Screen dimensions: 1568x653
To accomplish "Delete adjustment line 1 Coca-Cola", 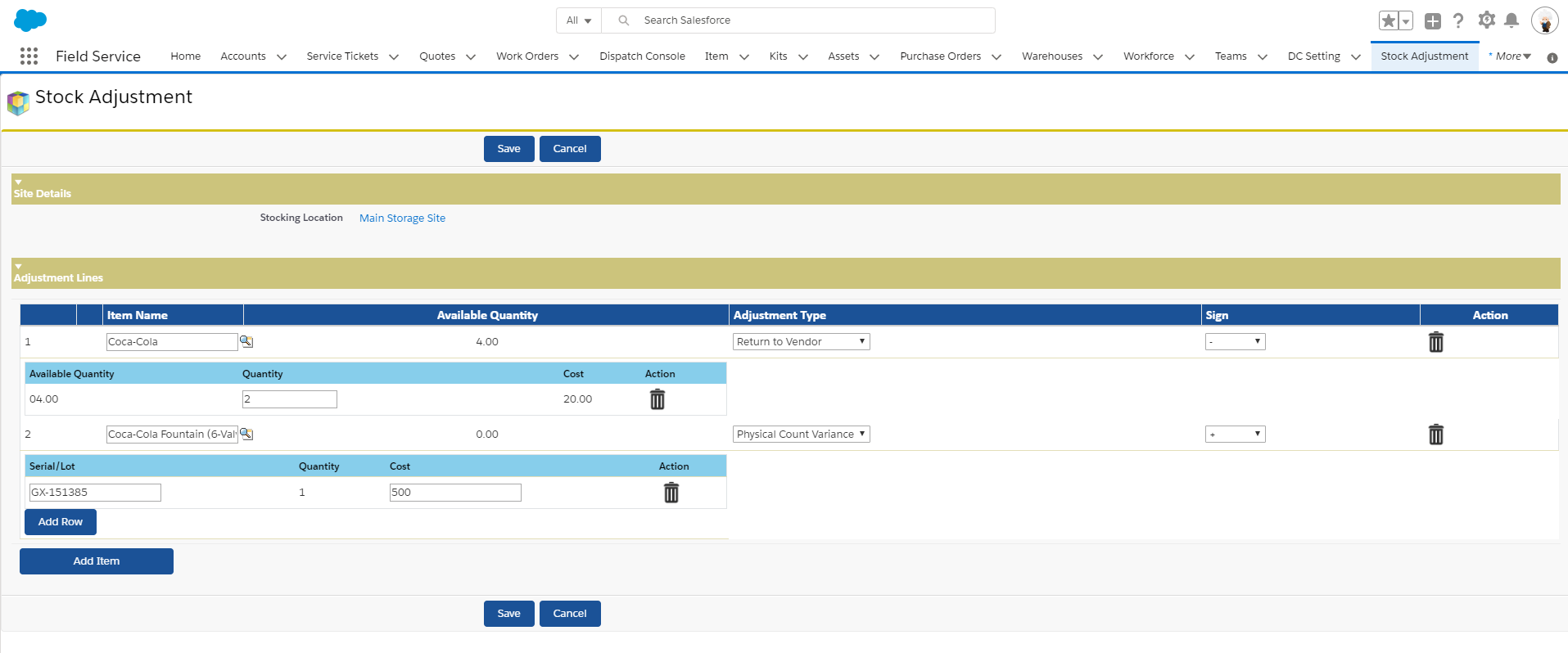I will tap(1436, 342).
